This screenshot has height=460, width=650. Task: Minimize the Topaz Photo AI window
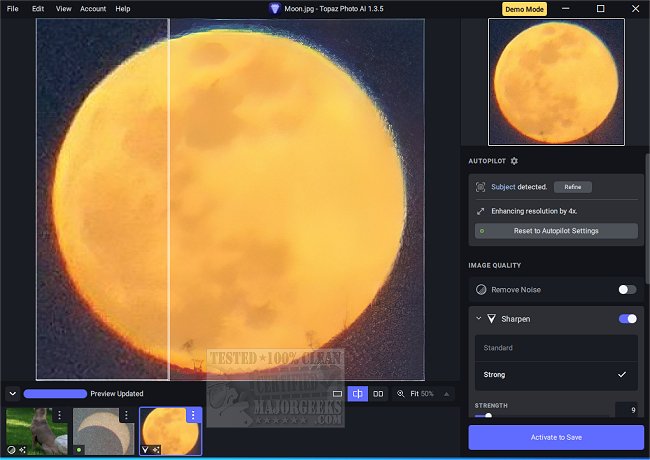tap(565, 9)
